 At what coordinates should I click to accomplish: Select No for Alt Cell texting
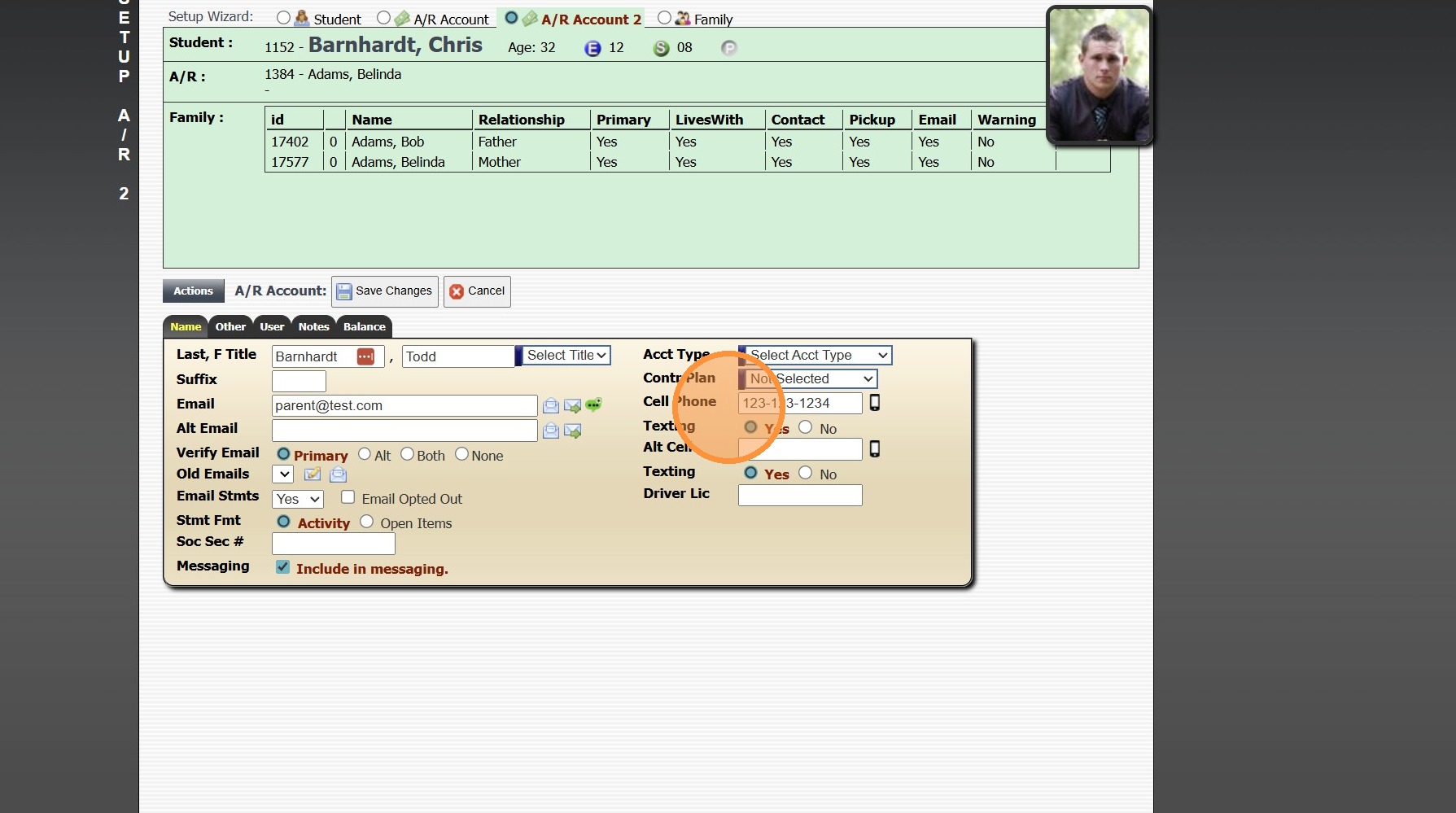click(x=806, y=473)
